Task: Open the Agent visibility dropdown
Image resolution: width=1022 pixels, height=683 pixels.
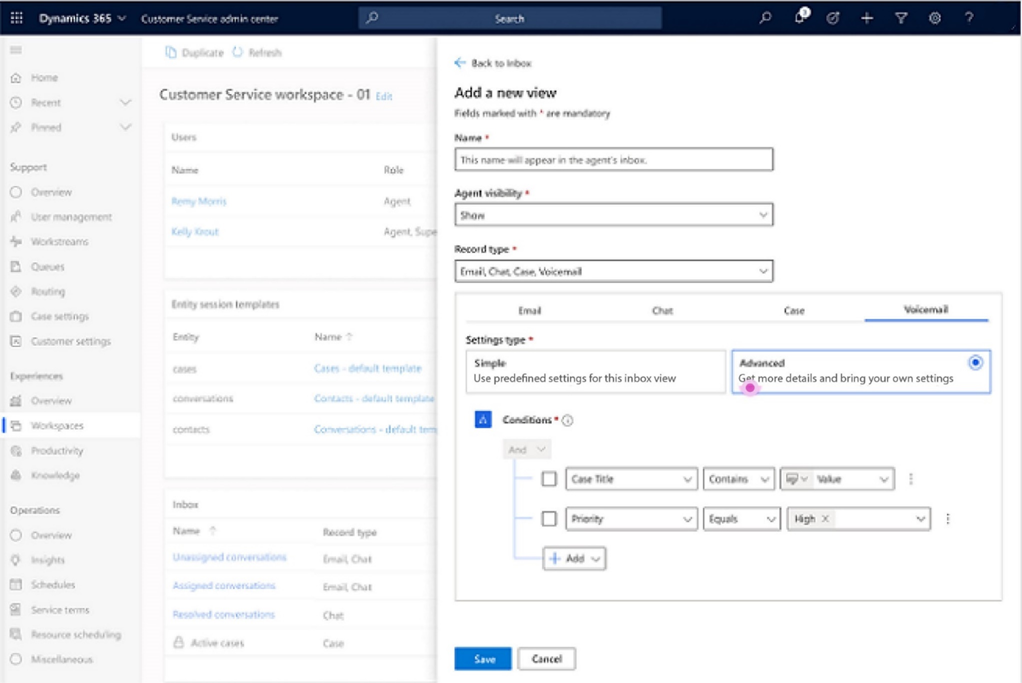Action: [613, 215]
